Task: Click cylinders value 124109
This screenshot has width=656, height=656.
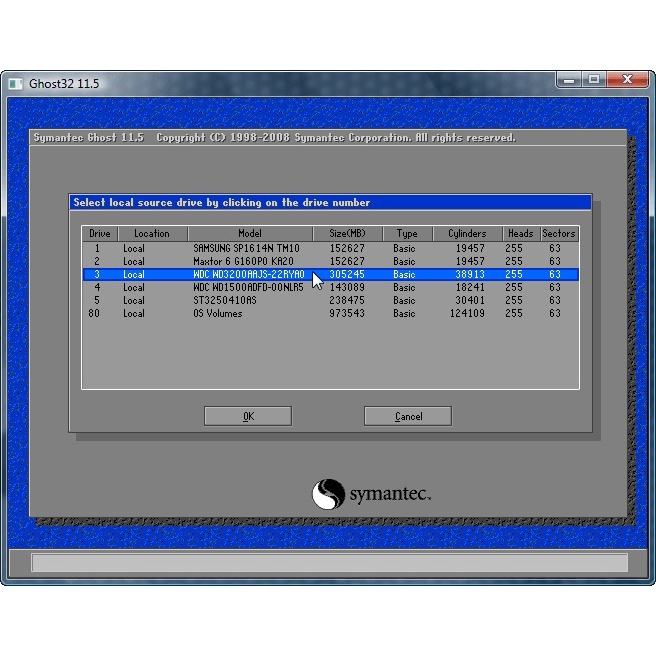Action: (467, 313)
